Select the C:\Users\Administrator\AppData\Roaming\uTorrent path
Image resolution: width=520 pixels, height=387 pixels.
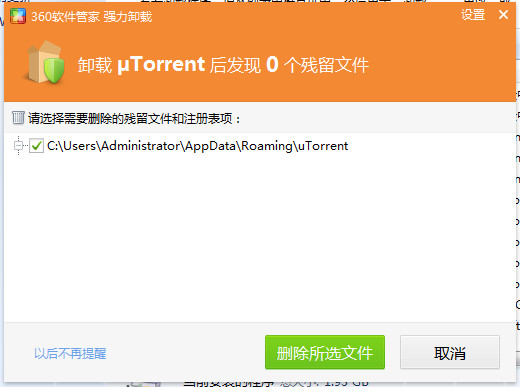click(x=197, y=146)
